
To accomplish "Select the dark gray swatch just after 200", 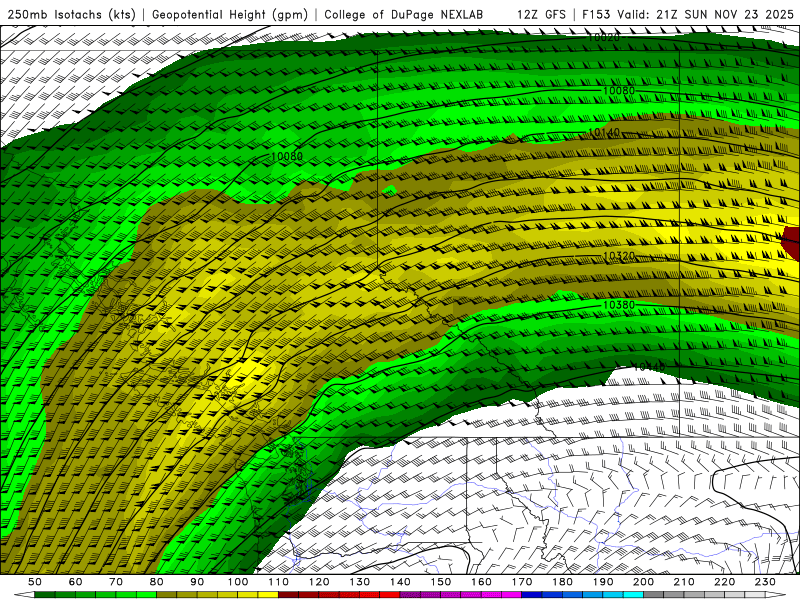I will [653, 595].
